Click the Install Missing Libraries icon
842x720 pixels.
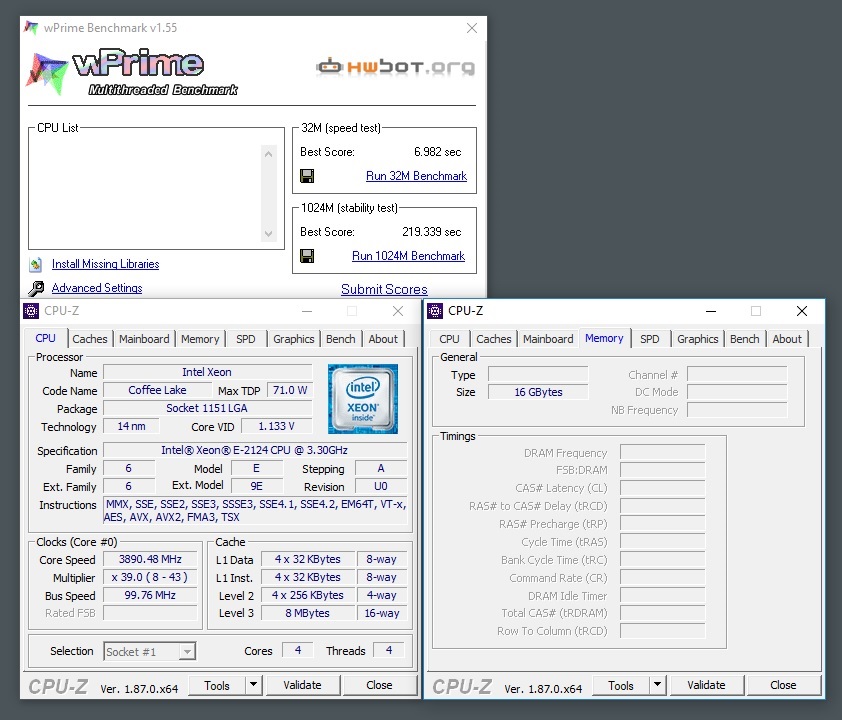tap(36, 264)
